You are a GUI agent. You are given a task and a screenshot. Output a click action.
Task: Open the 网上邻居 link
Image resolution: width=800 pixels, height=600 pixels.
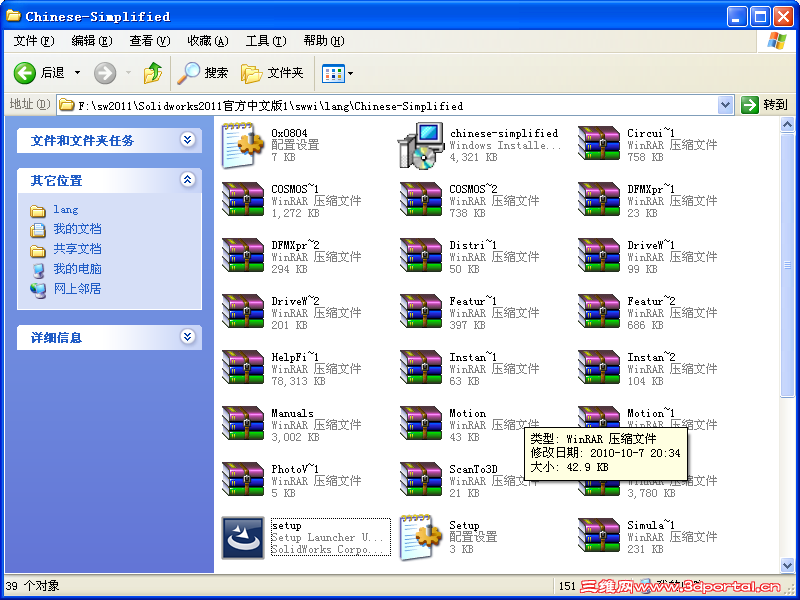[x=77, y=289]
